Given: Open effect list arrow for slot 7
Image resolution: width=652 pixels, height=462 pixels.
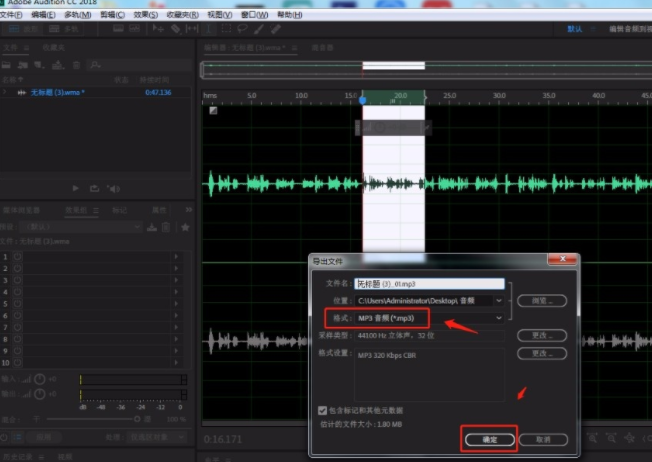Looking at the screenshot, I should click(176, 327).
